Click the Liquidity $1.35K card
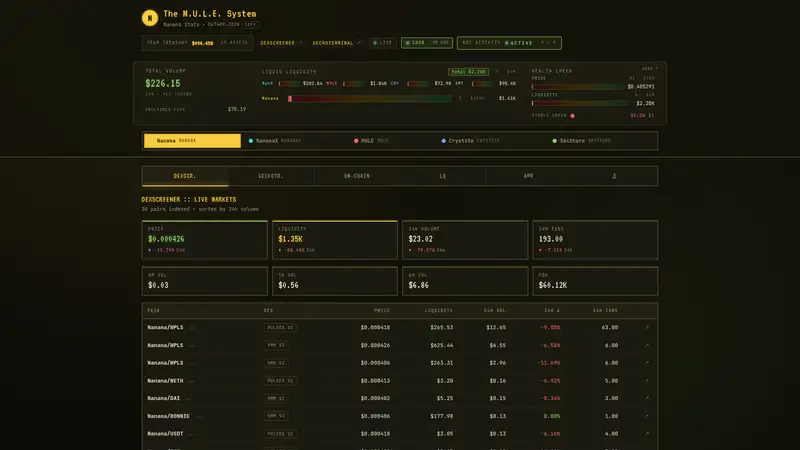 (335, 240)
